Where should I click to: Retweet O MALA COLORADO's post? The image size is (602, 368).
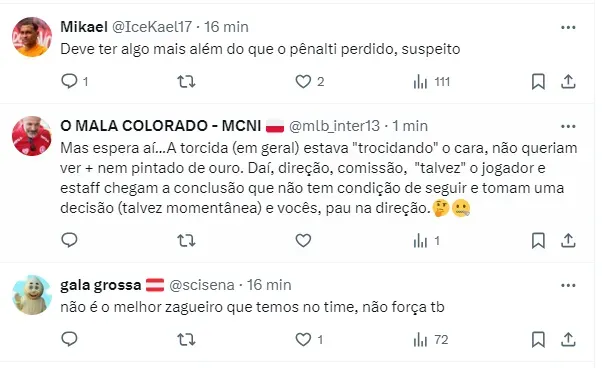pos(186,241)
